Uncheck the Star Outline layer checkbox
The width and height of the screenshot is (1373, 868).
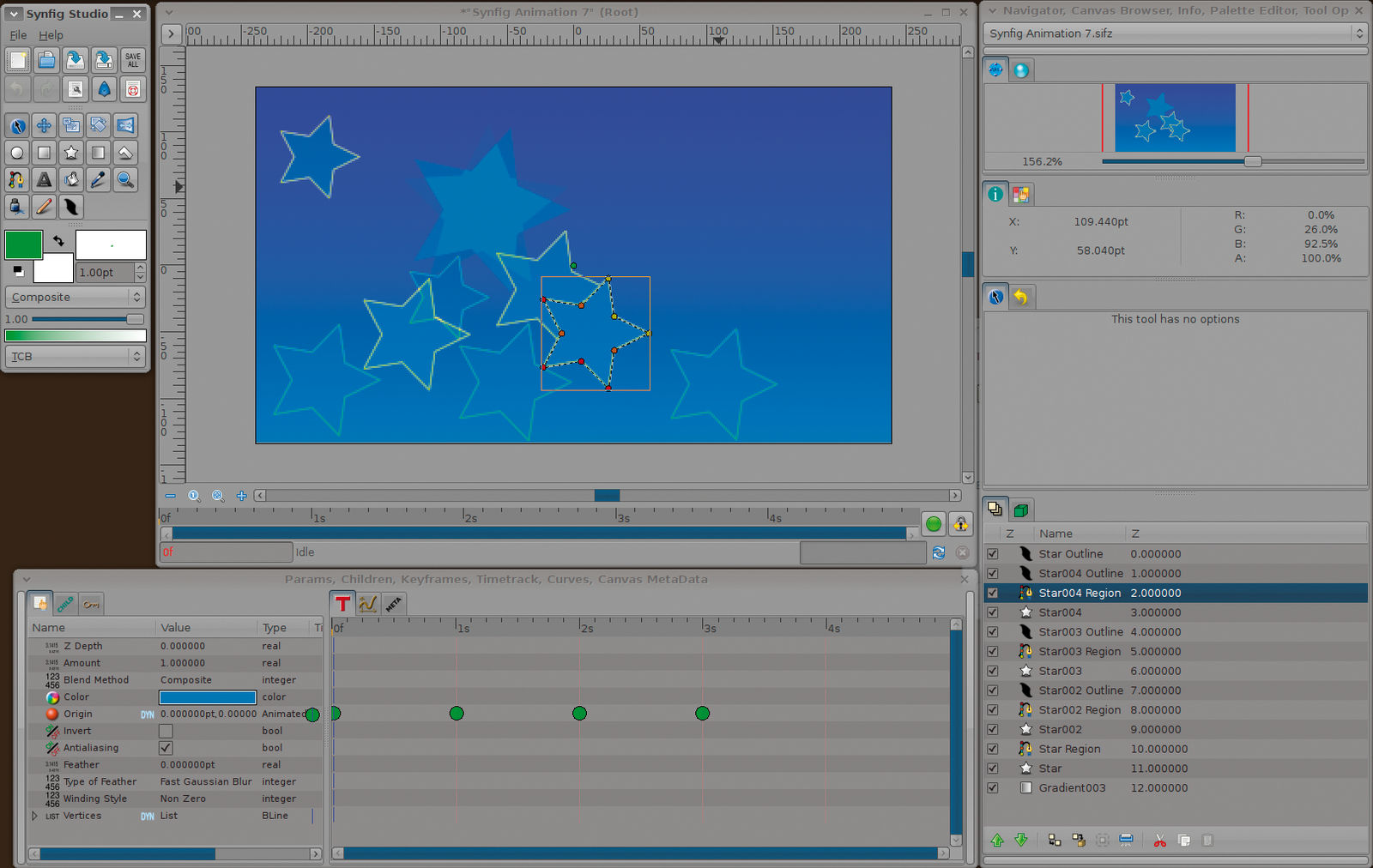993,554
